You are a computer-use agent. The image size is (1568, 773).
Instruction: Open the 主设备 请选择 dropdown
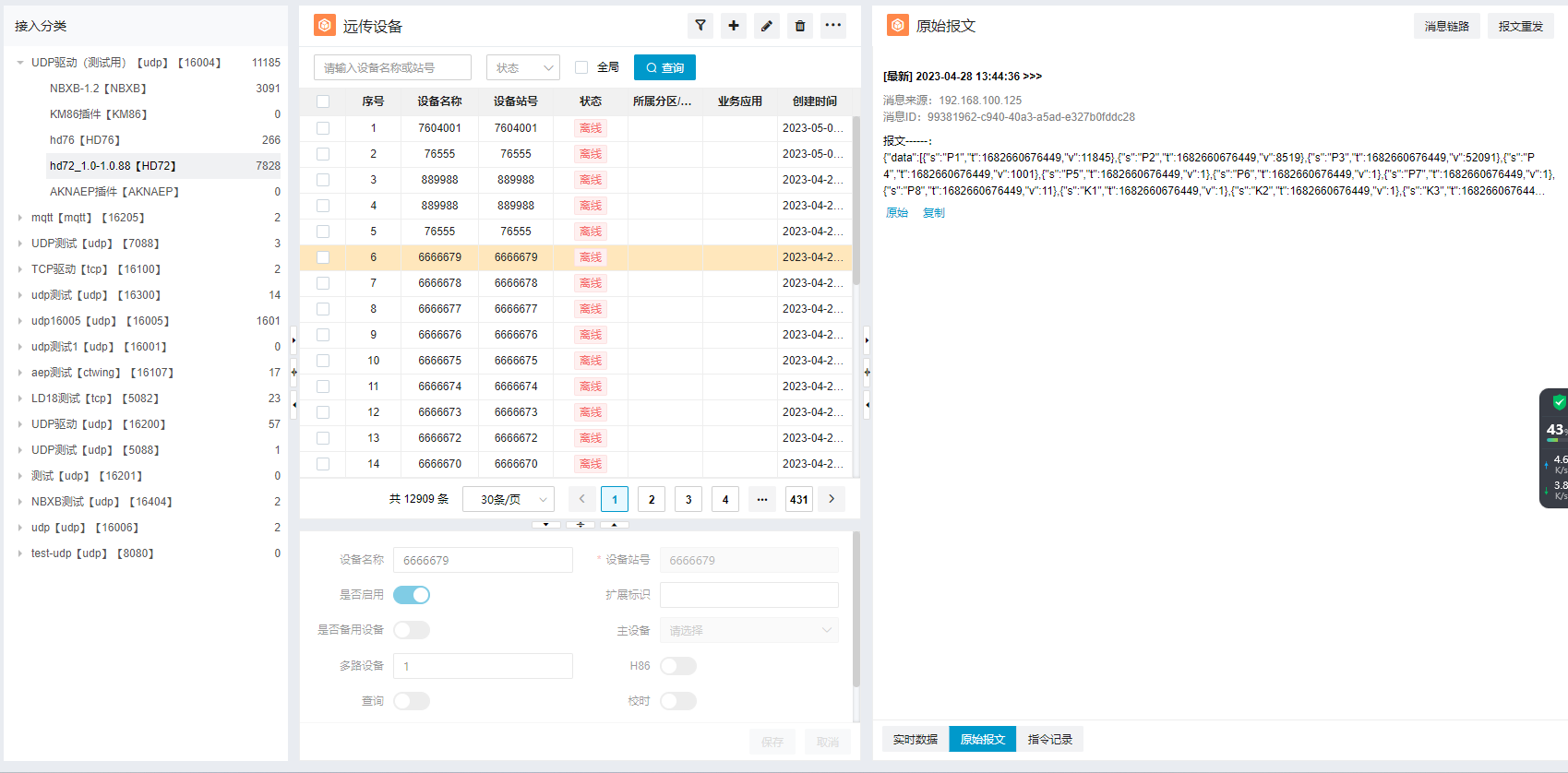coord(749,631)
